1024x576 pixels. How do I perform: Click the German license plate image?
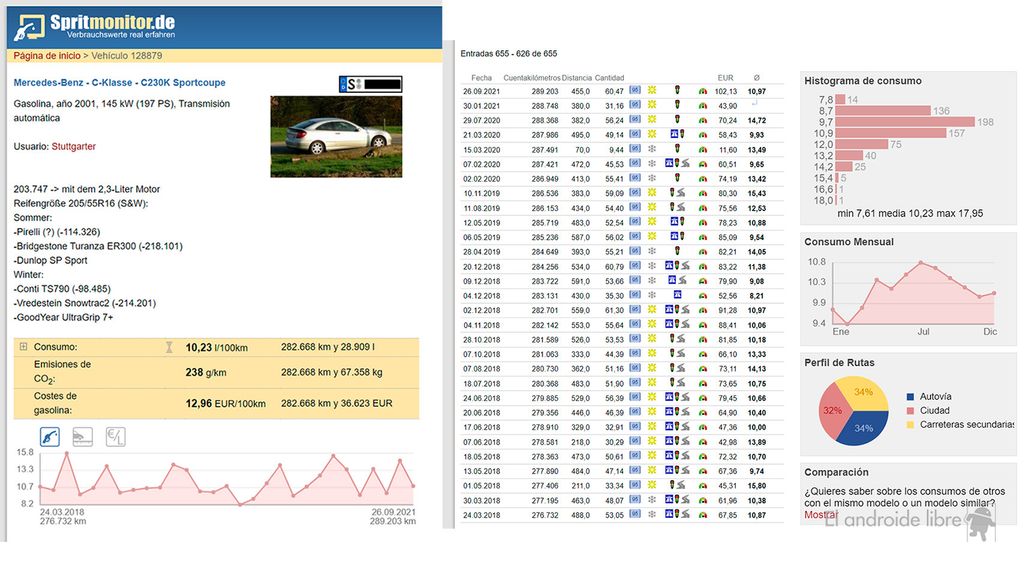[x=370, y=84]
